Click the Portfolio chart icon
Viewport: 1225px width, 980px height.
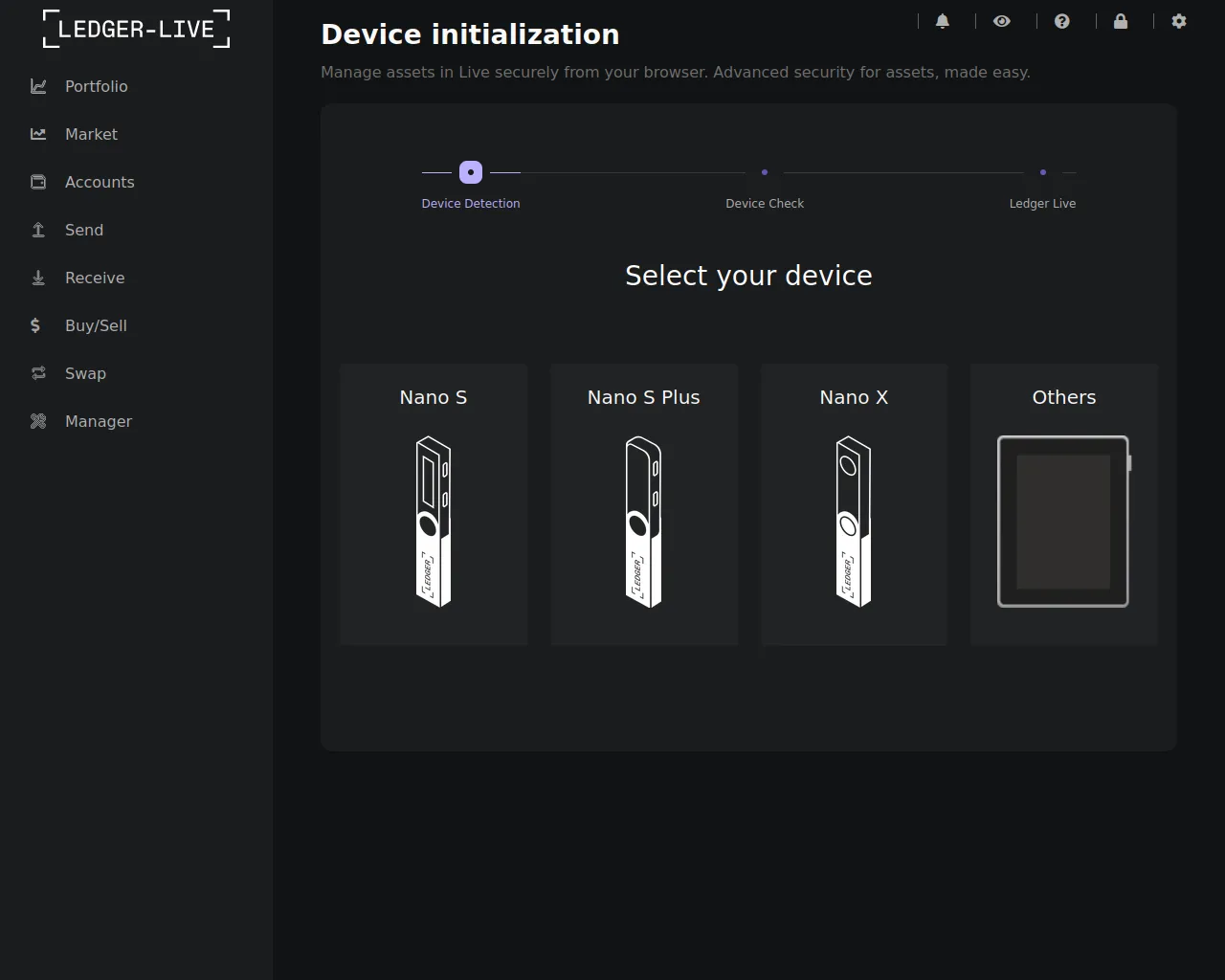coord(38,86)
